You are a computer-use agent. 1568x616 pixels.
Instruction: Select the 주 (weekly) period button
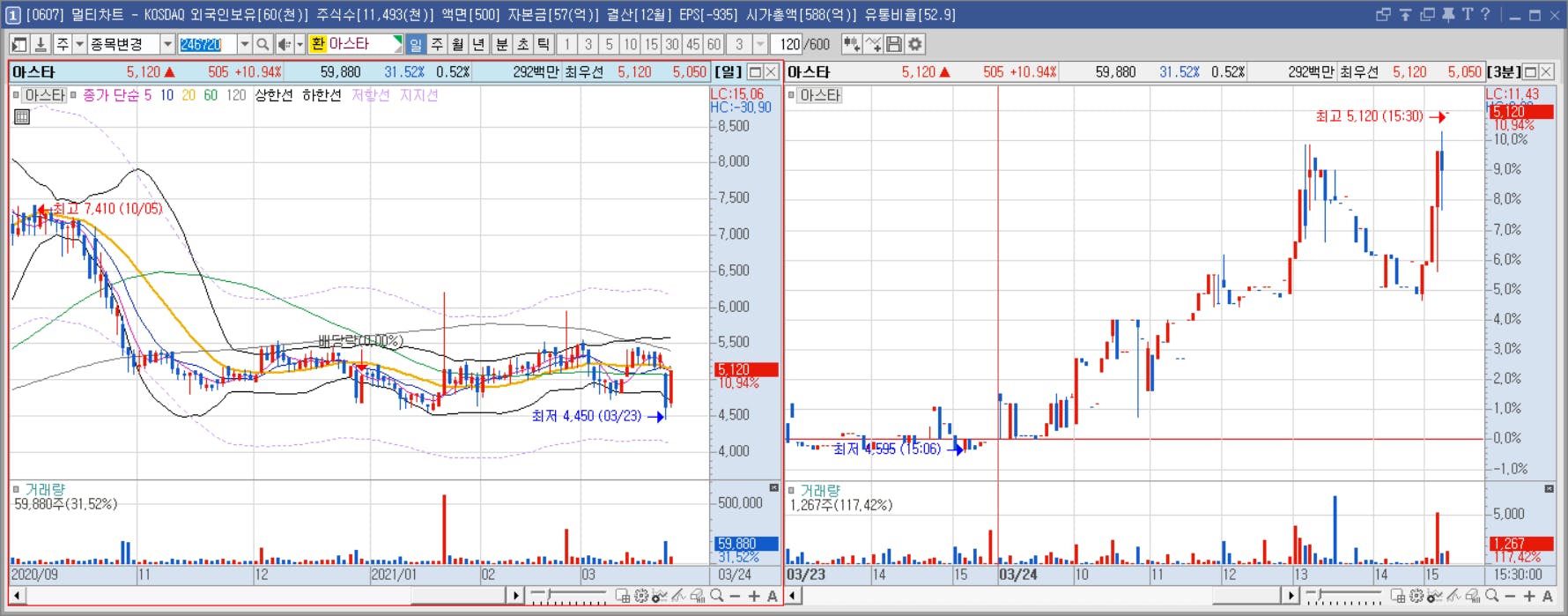tap(437, 44)
